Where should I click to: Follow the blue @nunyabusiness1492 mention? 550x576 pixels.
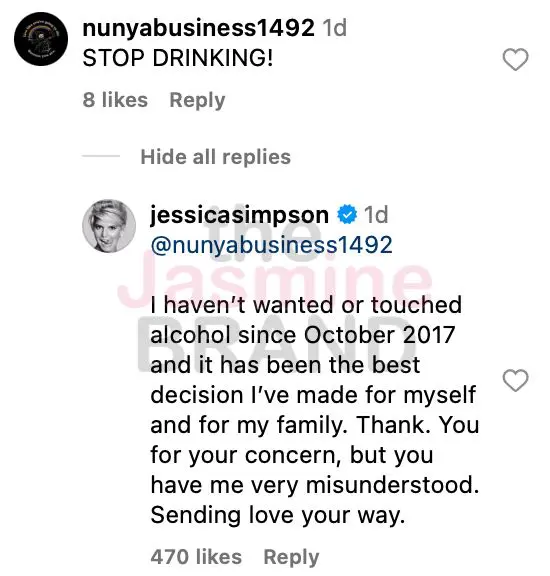(x=272, y=245)
